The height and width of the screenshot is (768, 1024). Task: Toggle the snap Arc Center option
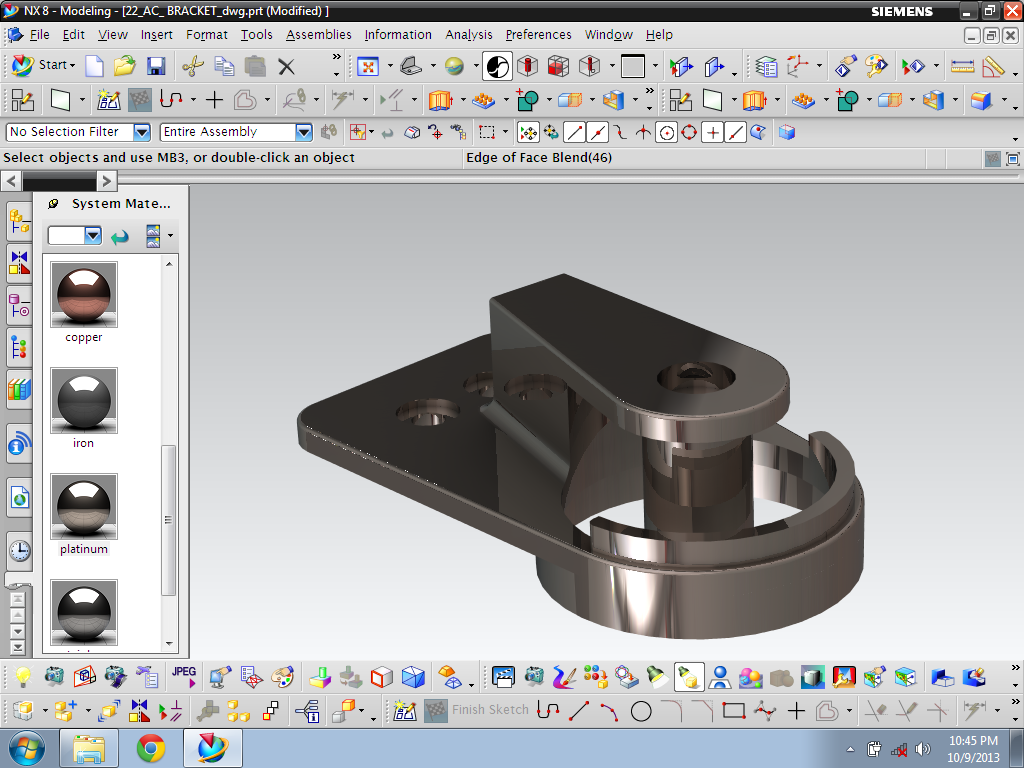point(666,133)
